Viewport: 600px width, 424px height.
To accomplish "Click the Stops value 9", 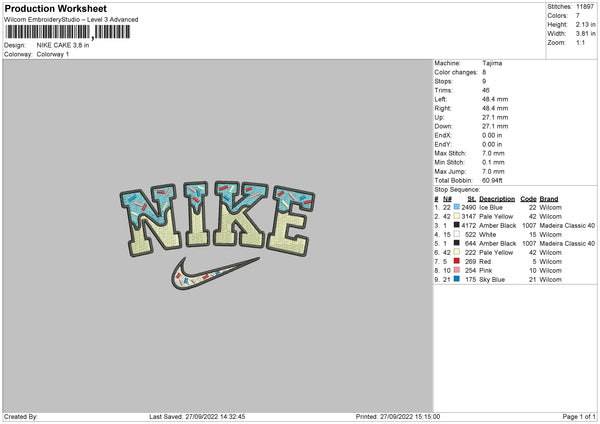I will pyautogui.click(x=484, y=81).
